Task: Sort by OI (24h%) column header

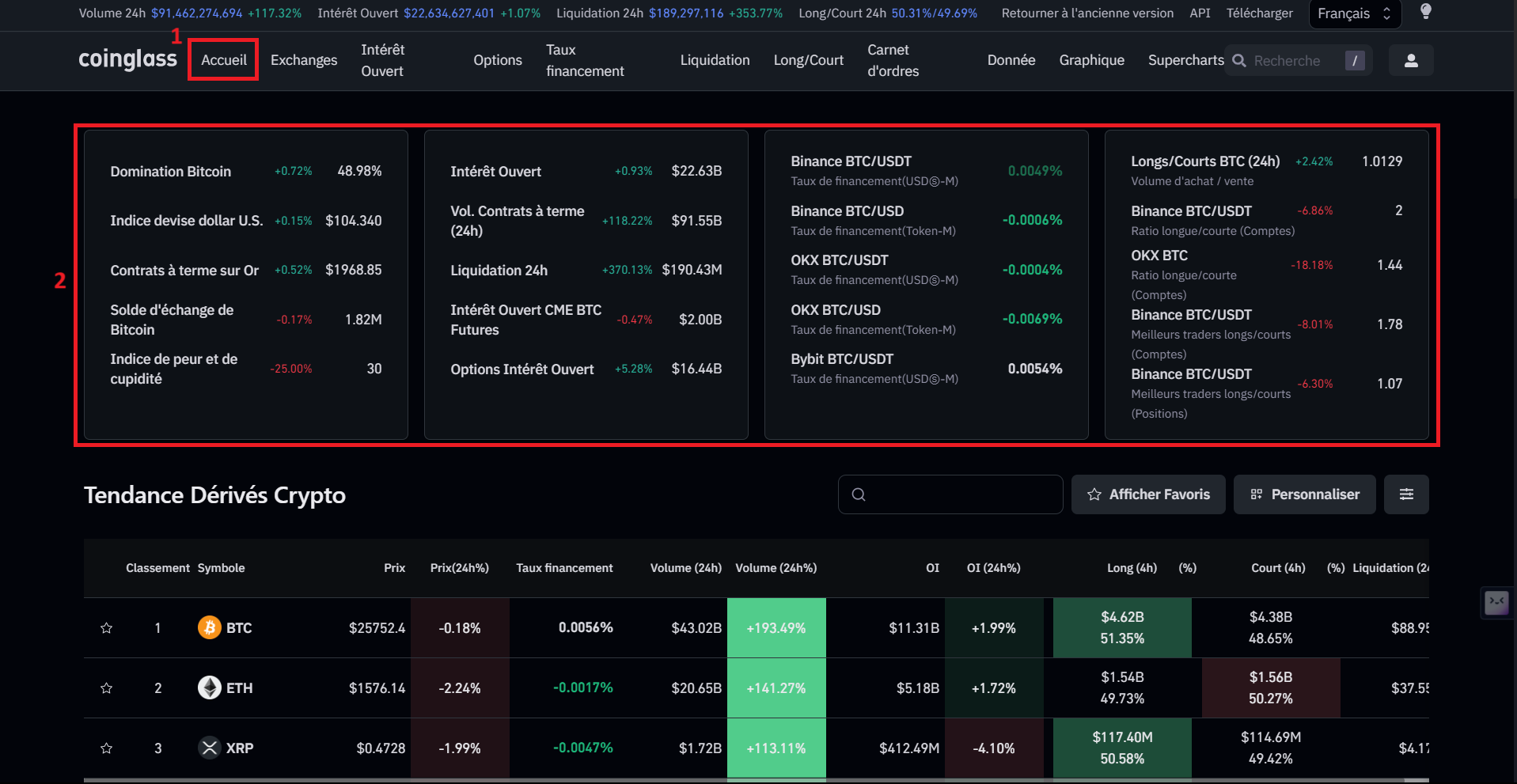Action: [x=993, y=568]
